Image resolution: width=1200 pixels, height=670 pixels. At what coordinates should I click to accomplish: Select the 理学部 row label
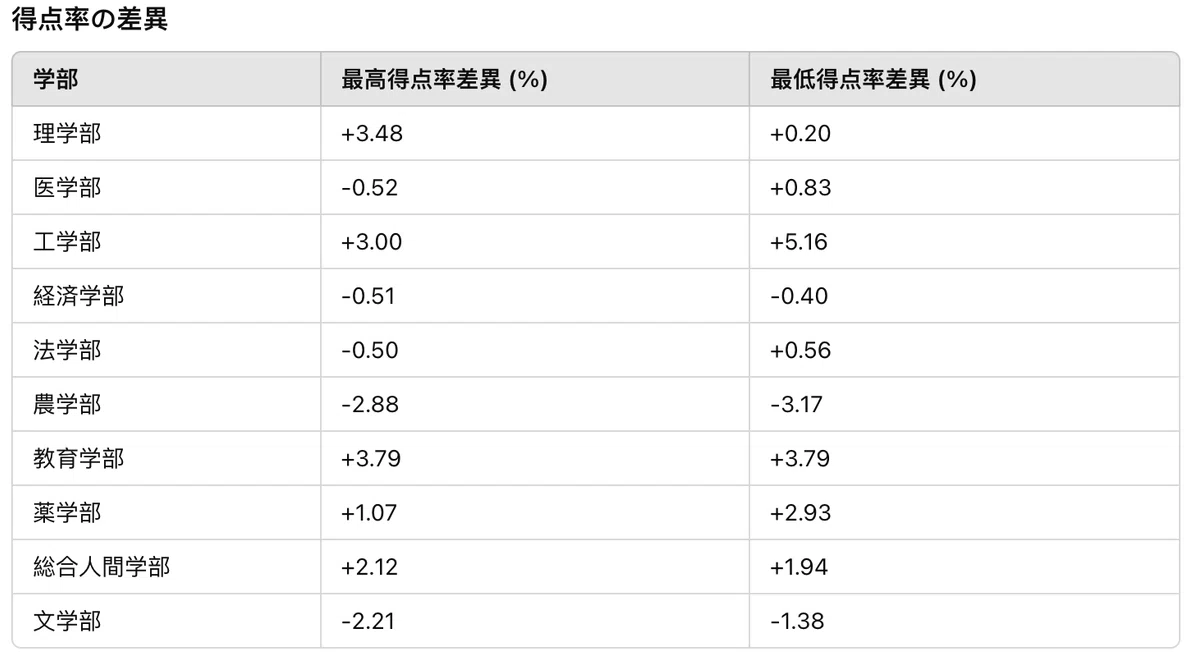pos(67,134)
